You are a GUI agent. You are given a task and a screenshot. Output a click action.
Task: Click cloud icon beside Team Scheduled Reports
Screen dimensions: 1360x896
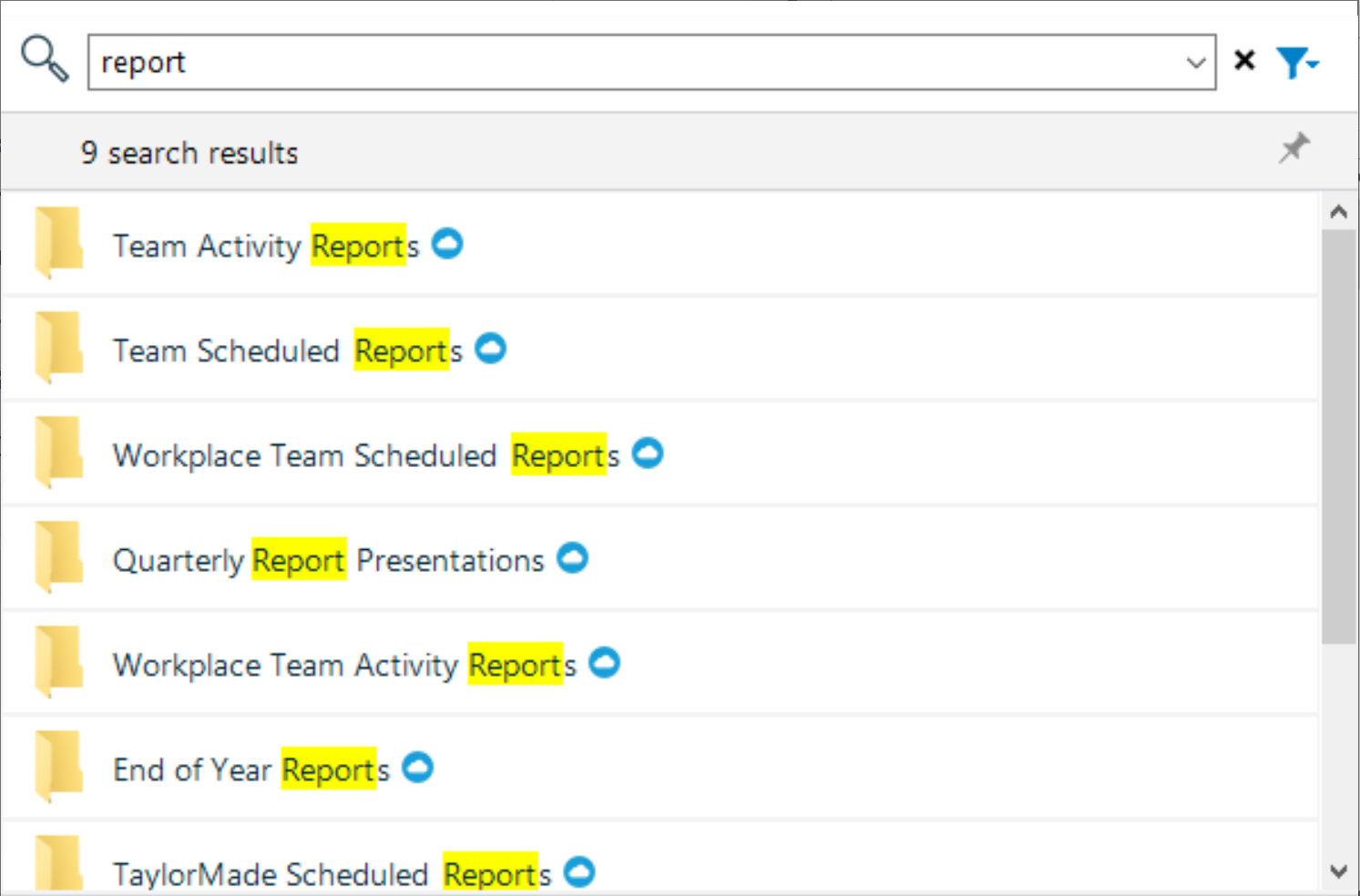point(491,348)
